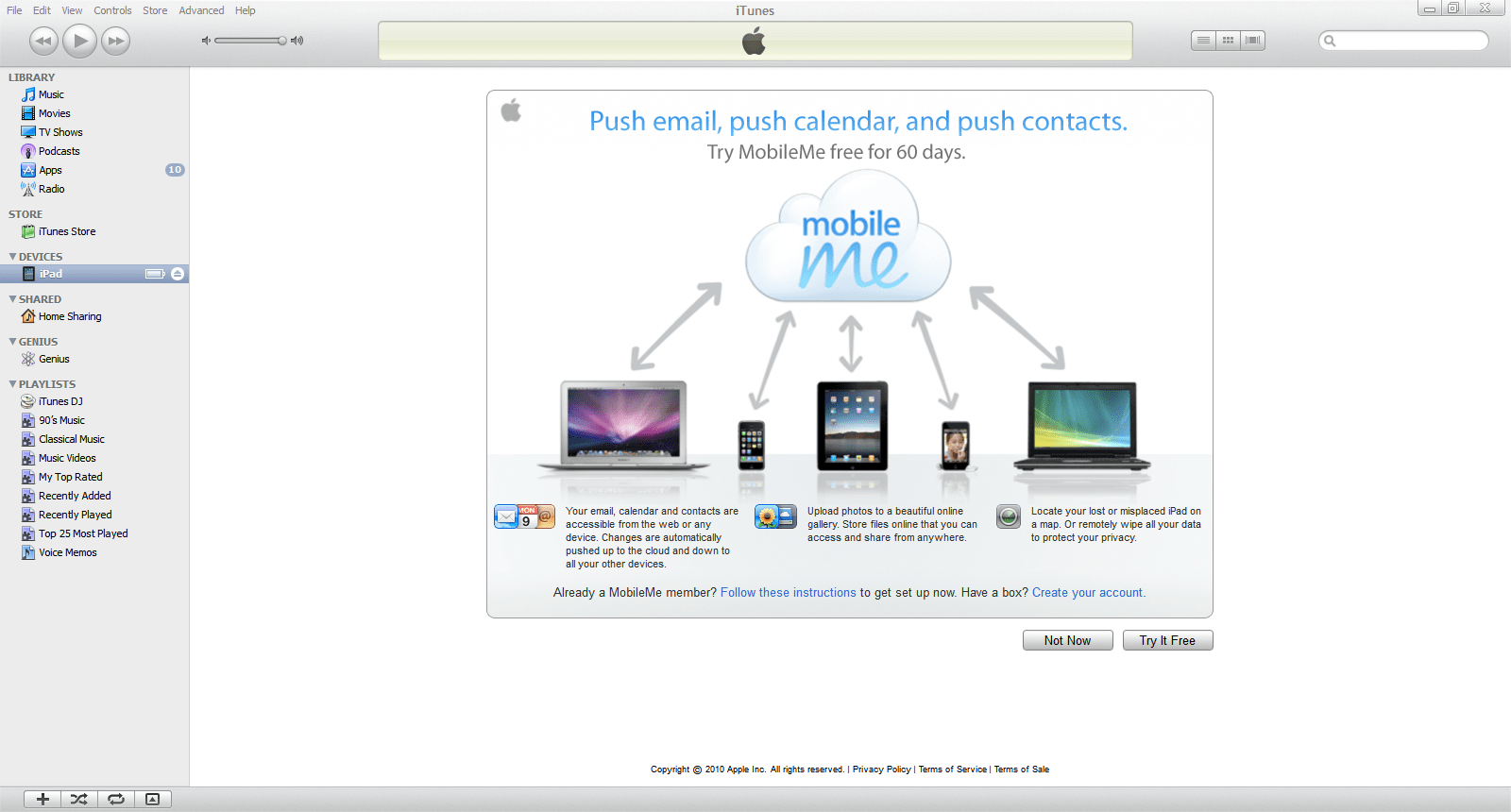Click the Try It Free button
Image resolution: width=1511 pixels, height=812 pixels.
pos(1168,640)
